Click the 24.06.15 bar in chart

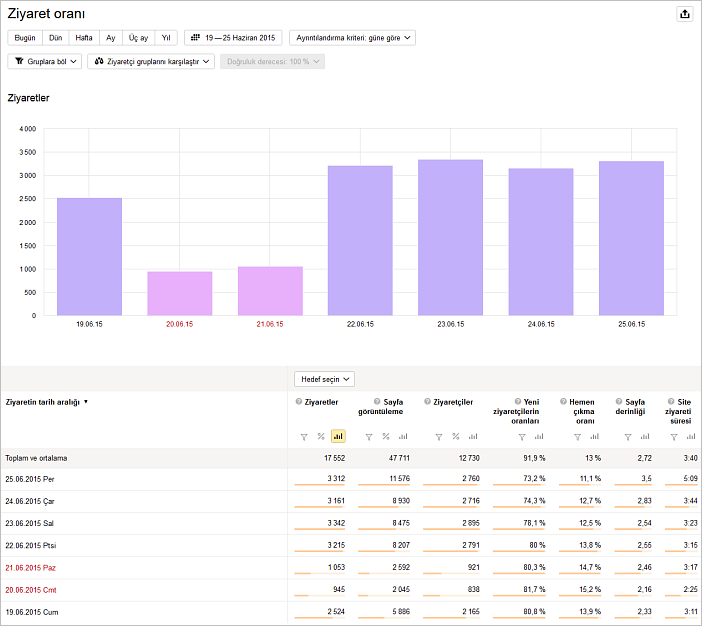[x=541, y=242]
